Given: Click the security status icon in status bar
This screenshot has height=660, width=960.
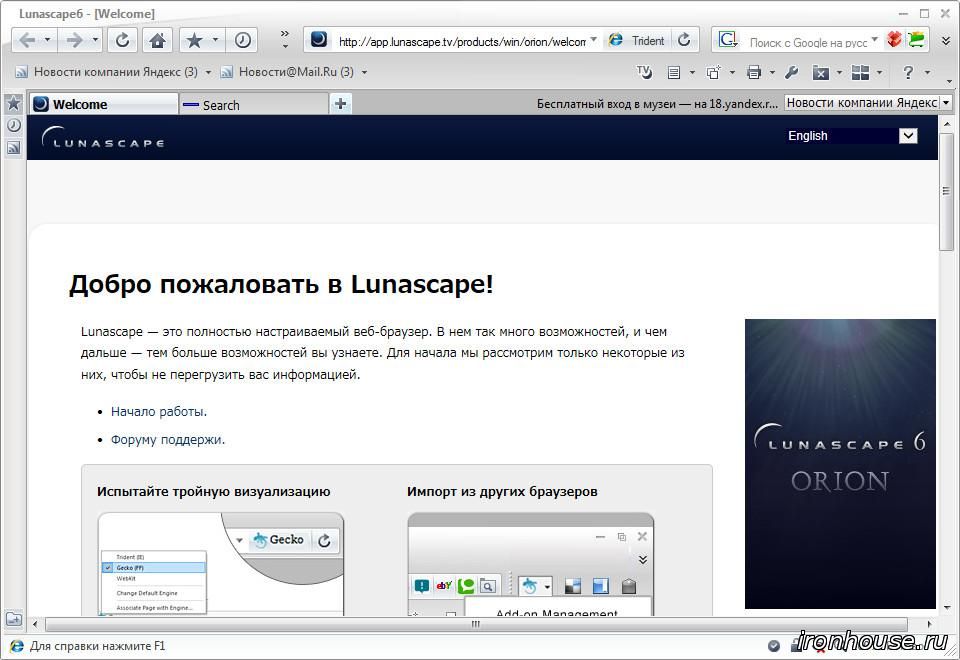Looking at the screenshot, I should point(774,645).
